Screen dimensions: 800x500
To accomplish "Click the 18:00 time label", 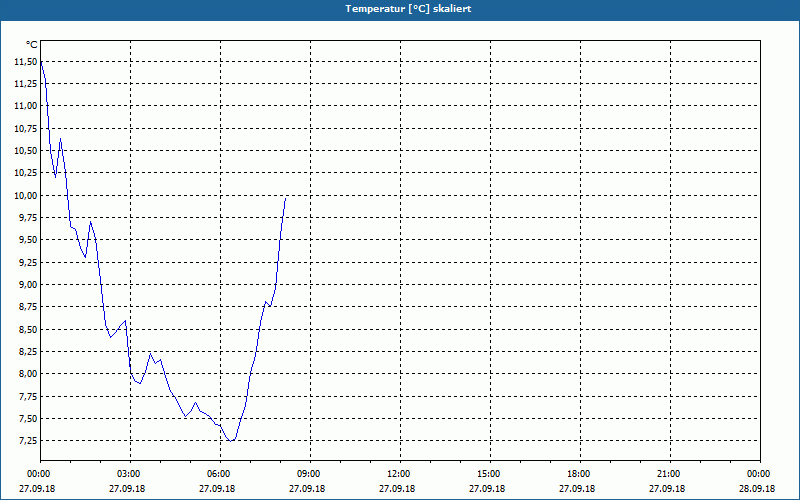I will point(580,474).
